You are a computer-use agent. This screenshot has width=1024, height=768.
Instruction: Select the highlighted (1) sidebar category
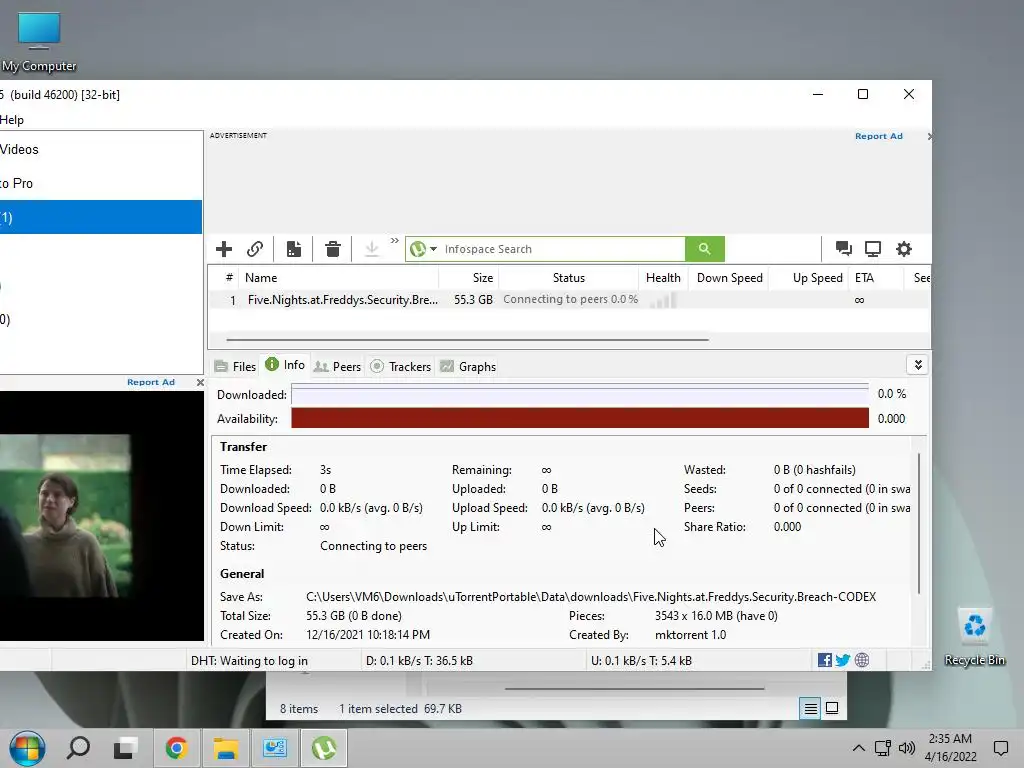(x=101, y=217)
